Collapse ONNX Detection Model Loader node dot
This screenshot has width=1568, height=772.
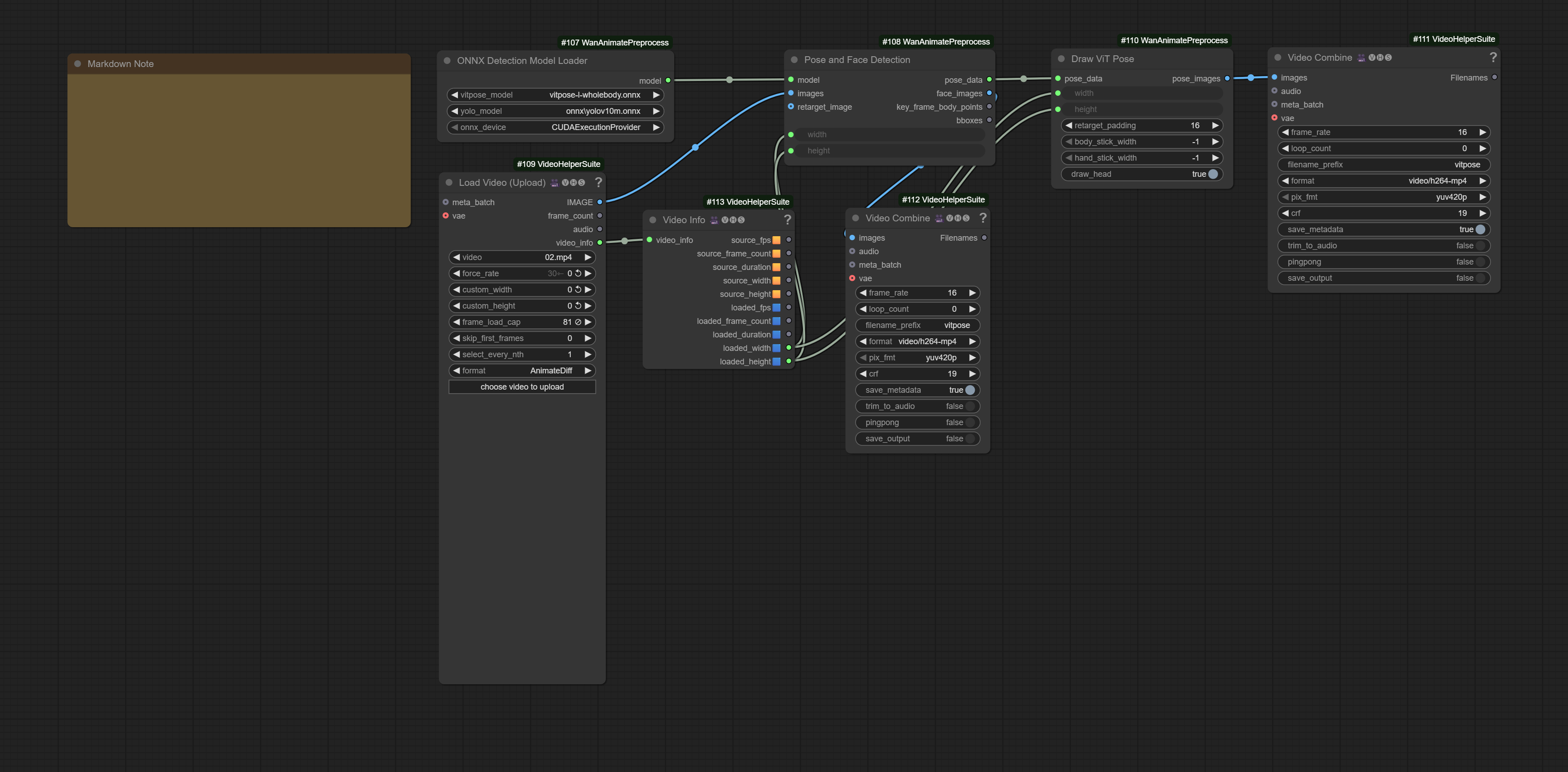click(447, 61)
